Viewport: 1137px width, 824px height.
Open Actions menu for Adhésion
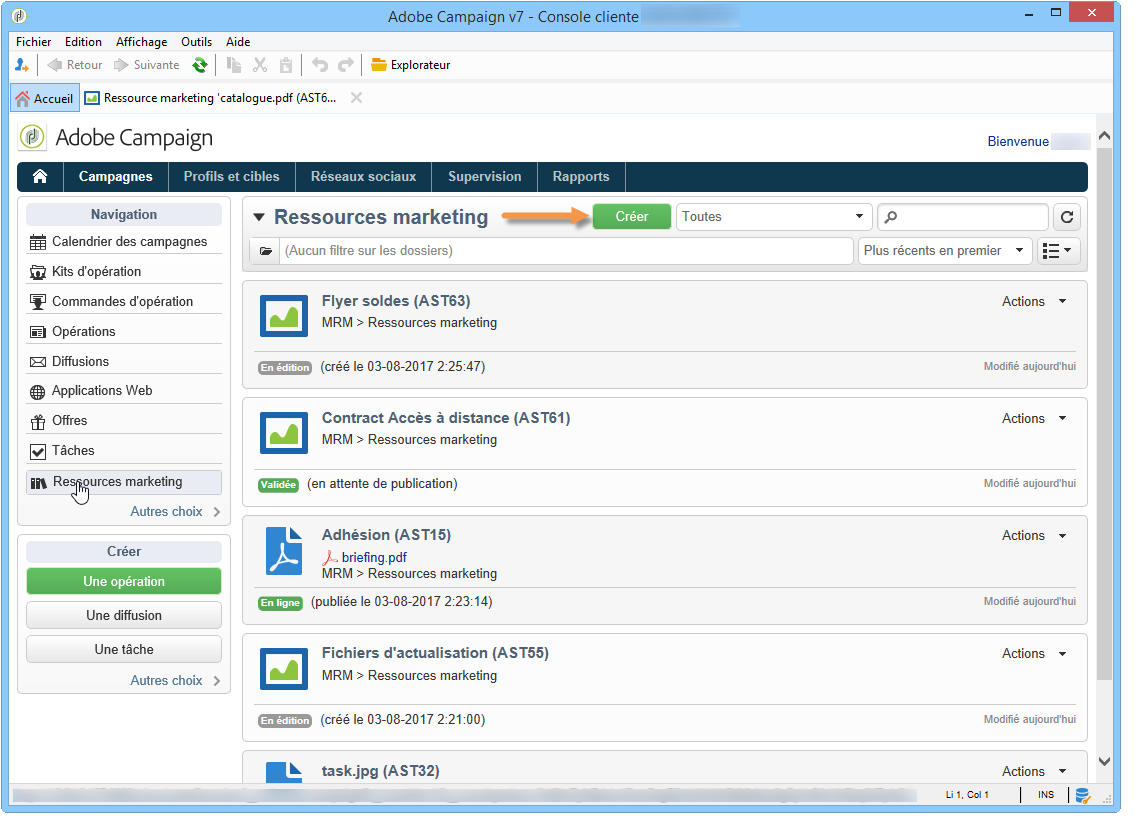coord(1034,536)
